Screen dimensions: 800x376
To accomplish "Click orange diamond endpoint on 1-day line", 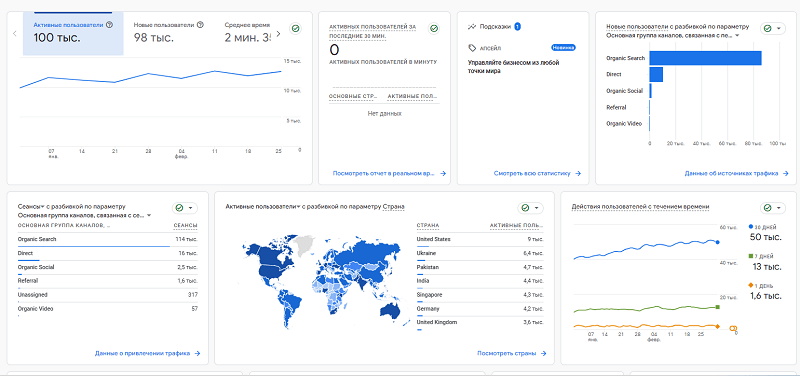I will pyautogui.click(x=717, y=326).
